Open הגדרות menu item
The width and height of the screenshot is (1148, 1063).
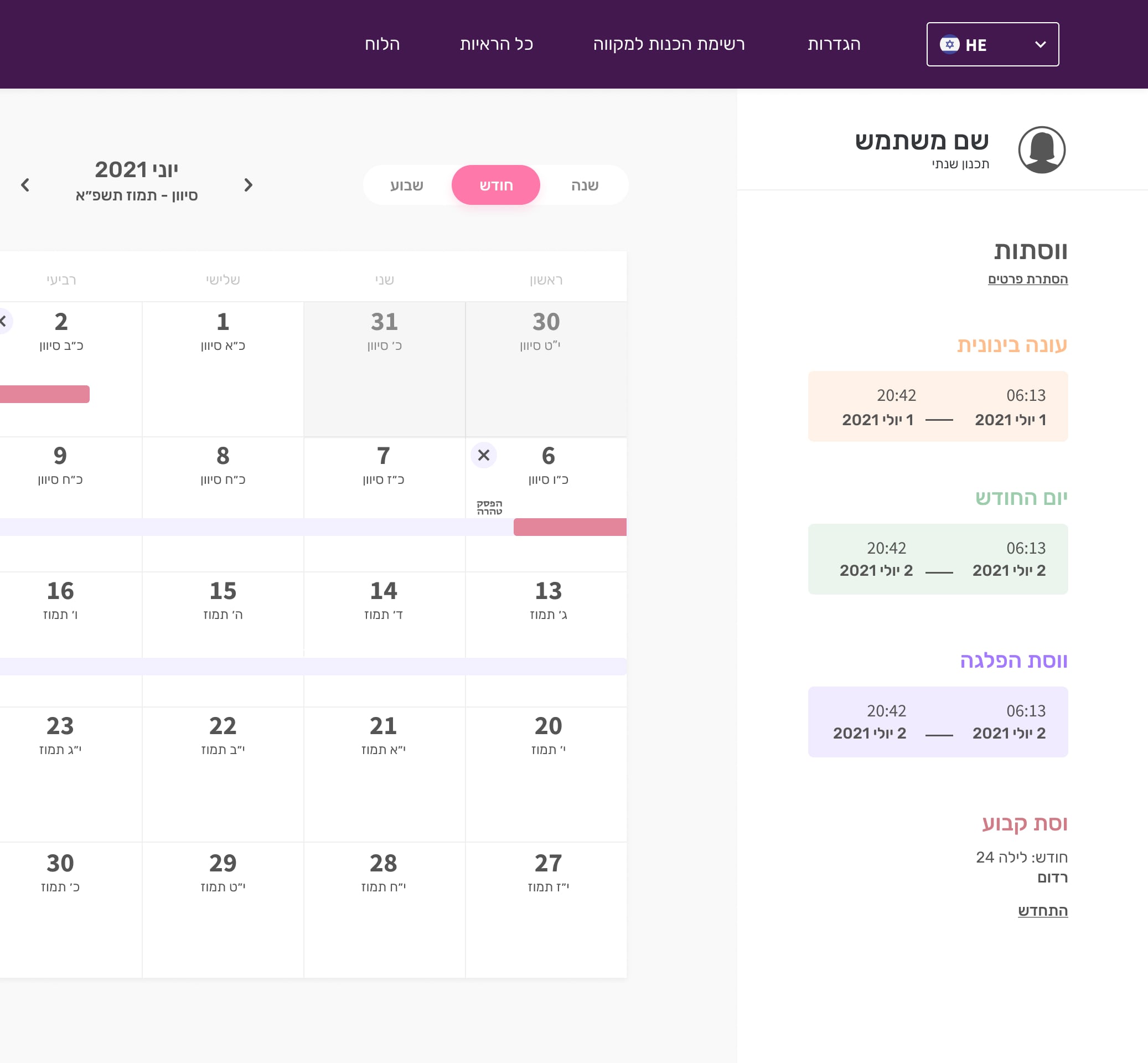tap(834, 44)
